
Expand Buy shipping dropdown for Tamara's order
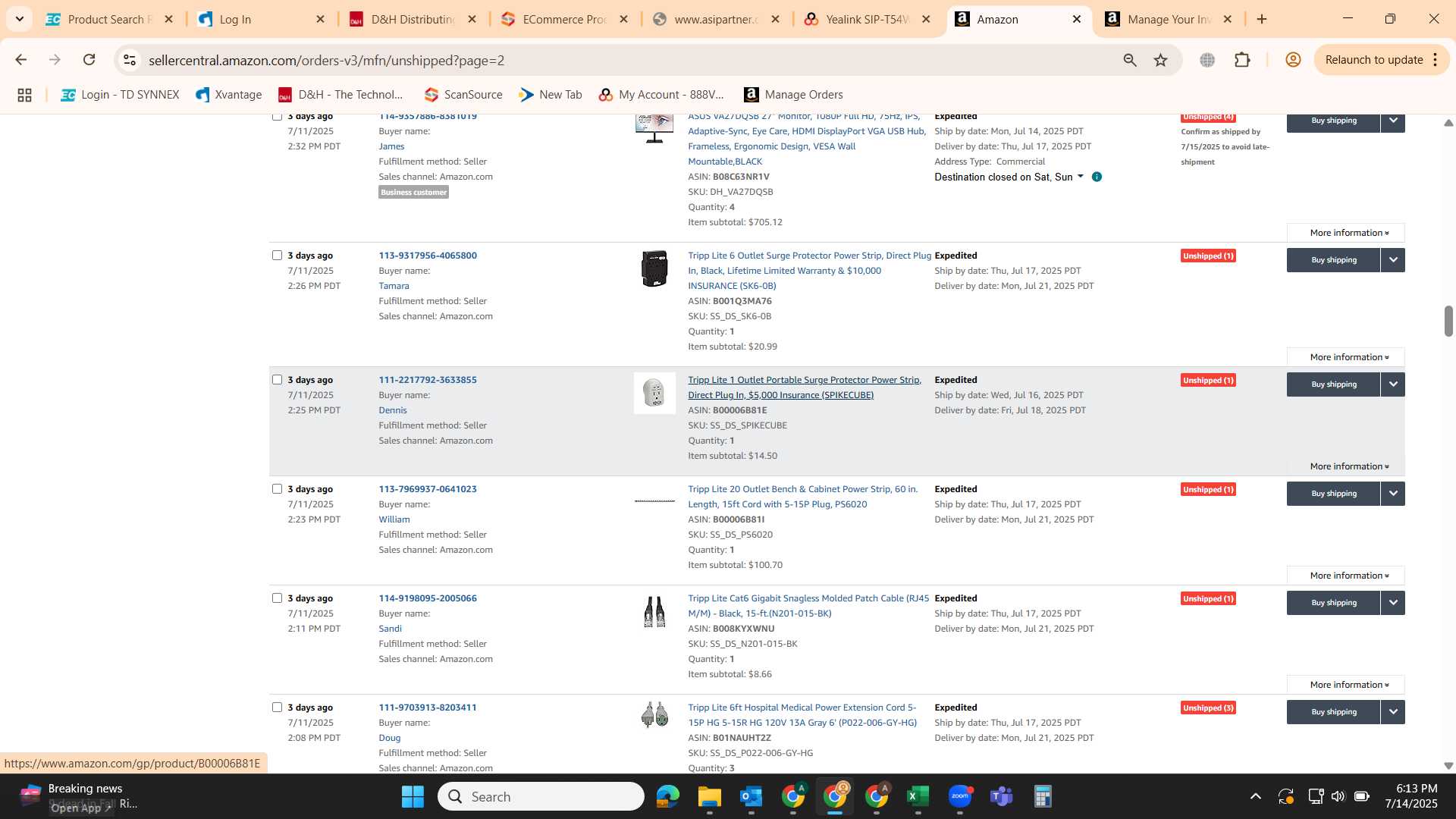1393,260
